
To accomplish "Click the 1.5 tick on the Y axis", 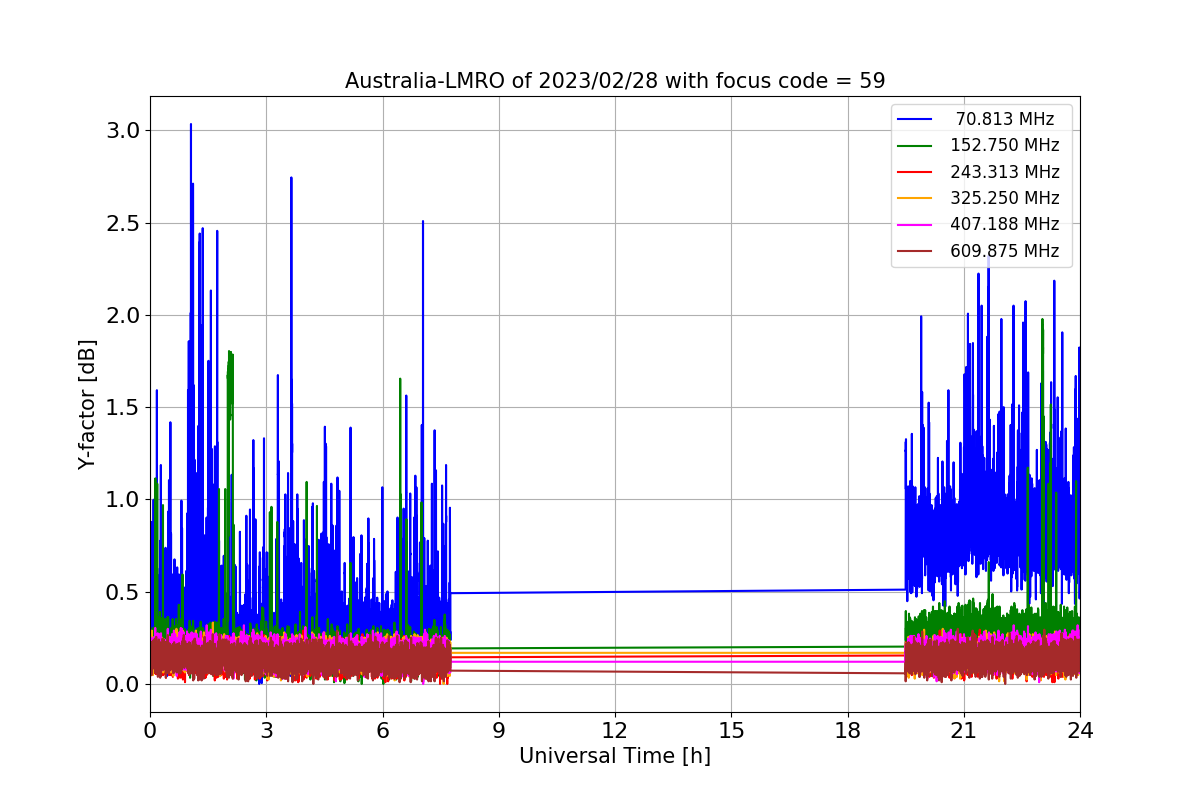I will coord(123,407).
